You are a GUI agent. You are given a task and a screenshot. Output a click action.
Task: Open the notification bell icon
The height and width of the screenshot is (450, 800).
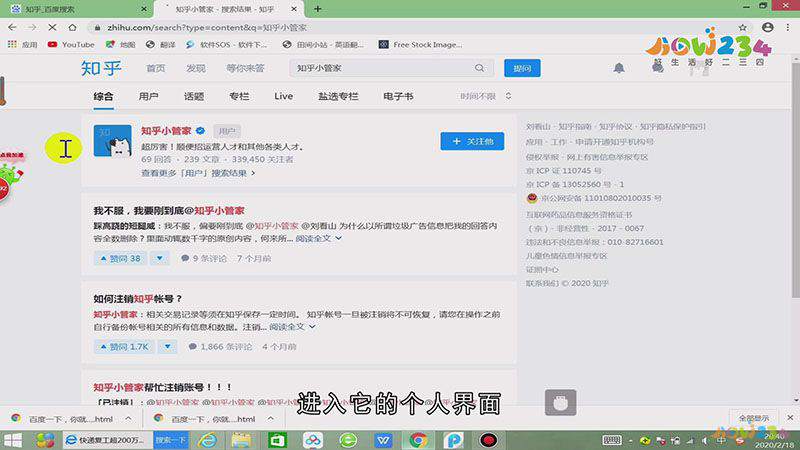(x=619, y=68)
